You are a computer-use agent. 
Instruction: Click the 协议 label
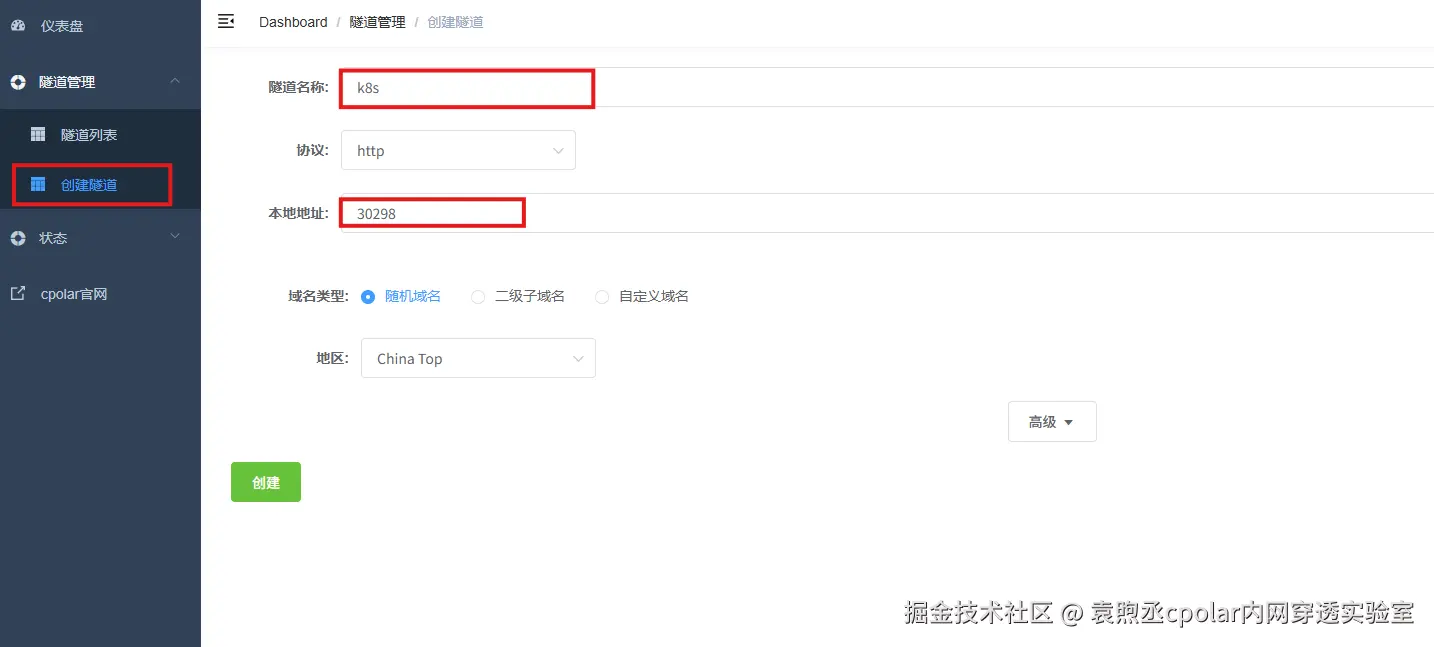point(313,150)
